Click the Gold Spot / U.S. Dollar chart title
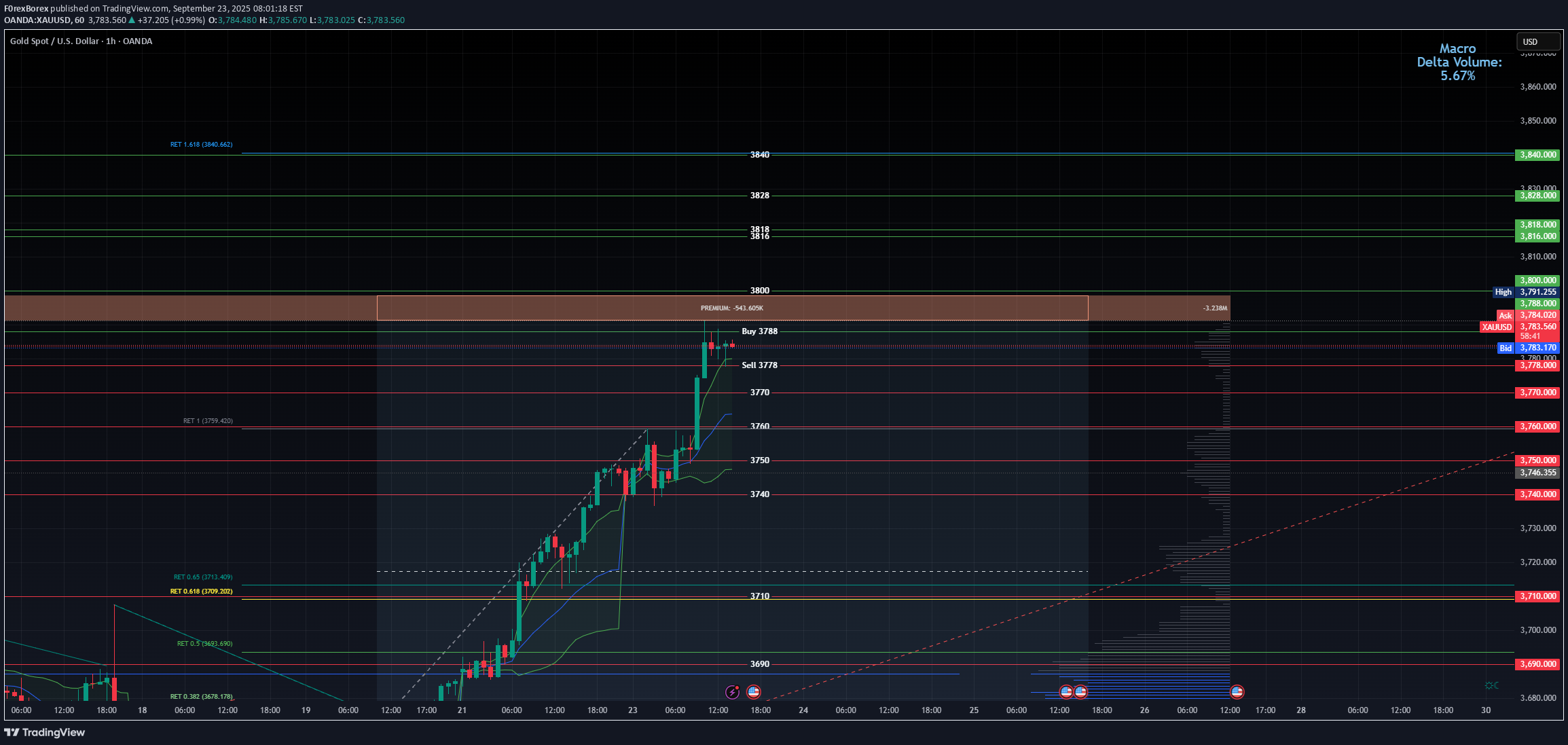The height and width of the screenshot is (745, 1568). pos(81,41)
